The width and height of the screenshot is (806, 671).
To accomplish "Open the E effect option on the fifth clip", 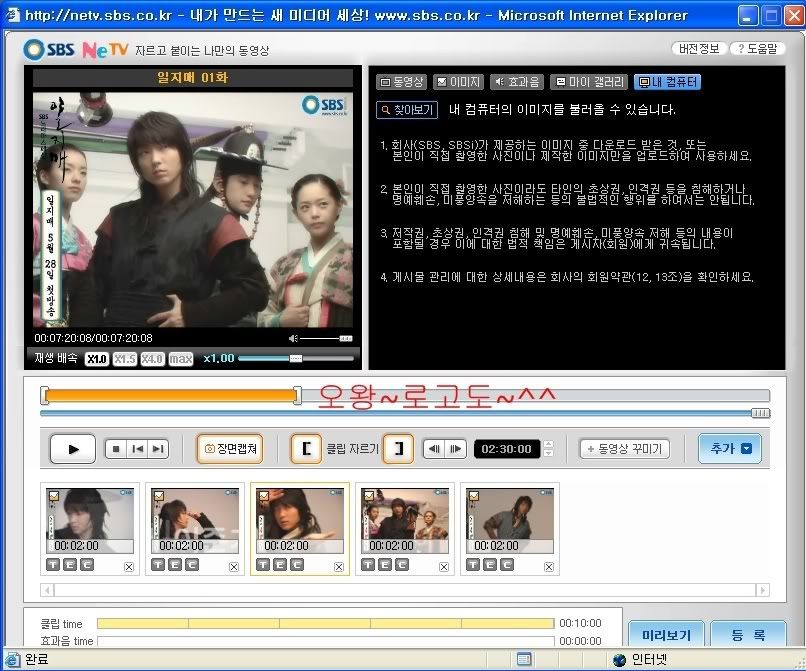I will [x=490, y=565].
